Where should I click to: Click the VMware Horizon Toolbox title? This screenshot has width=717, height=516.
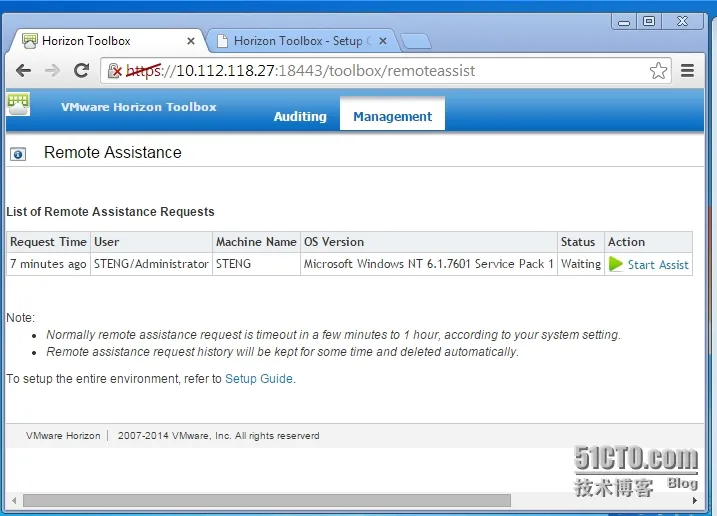[x=139, y=107]
